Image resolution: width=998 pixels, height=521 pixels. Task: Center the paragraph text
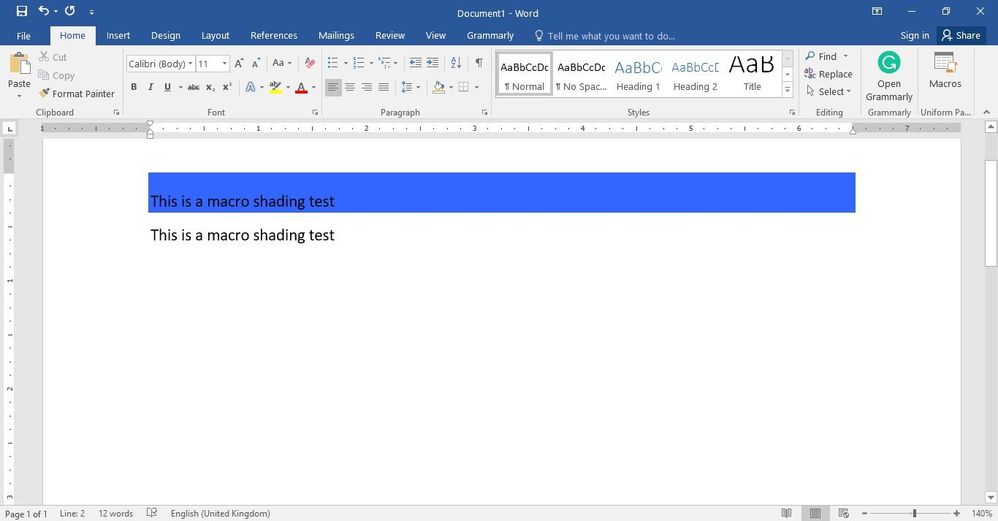point(350,87)
